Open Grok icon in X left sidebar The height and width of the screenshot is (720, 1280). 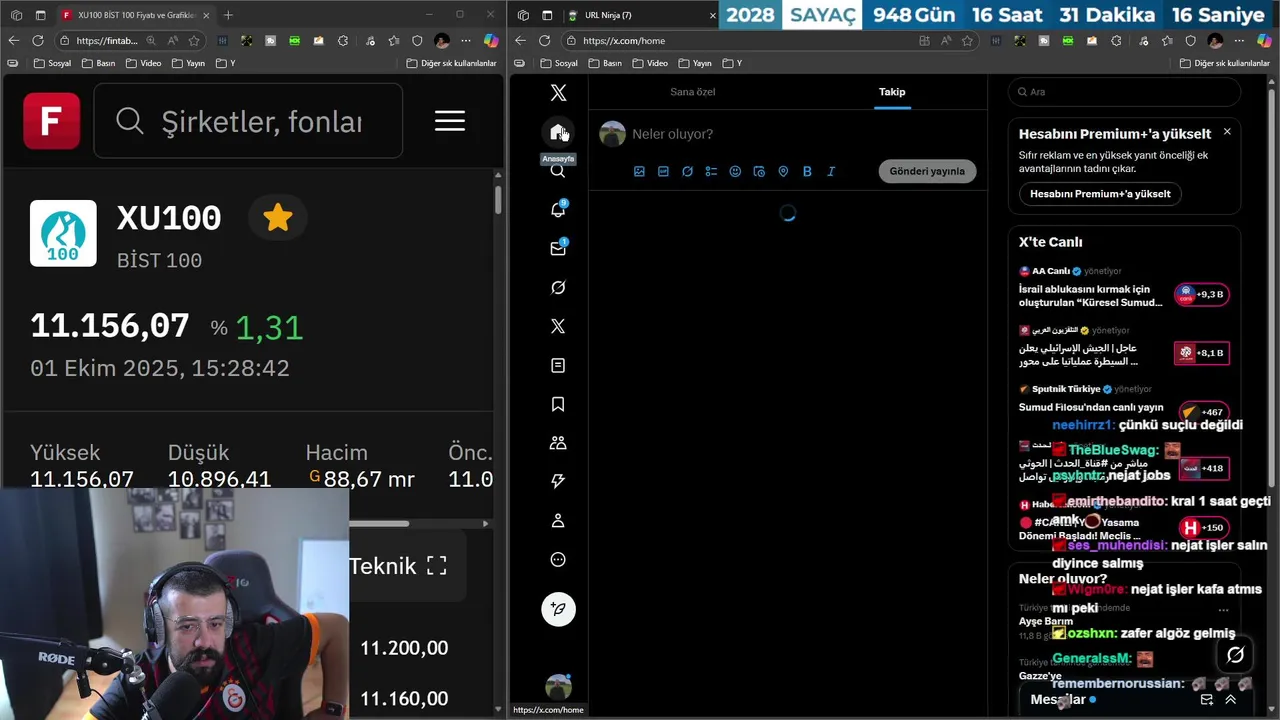558,287
